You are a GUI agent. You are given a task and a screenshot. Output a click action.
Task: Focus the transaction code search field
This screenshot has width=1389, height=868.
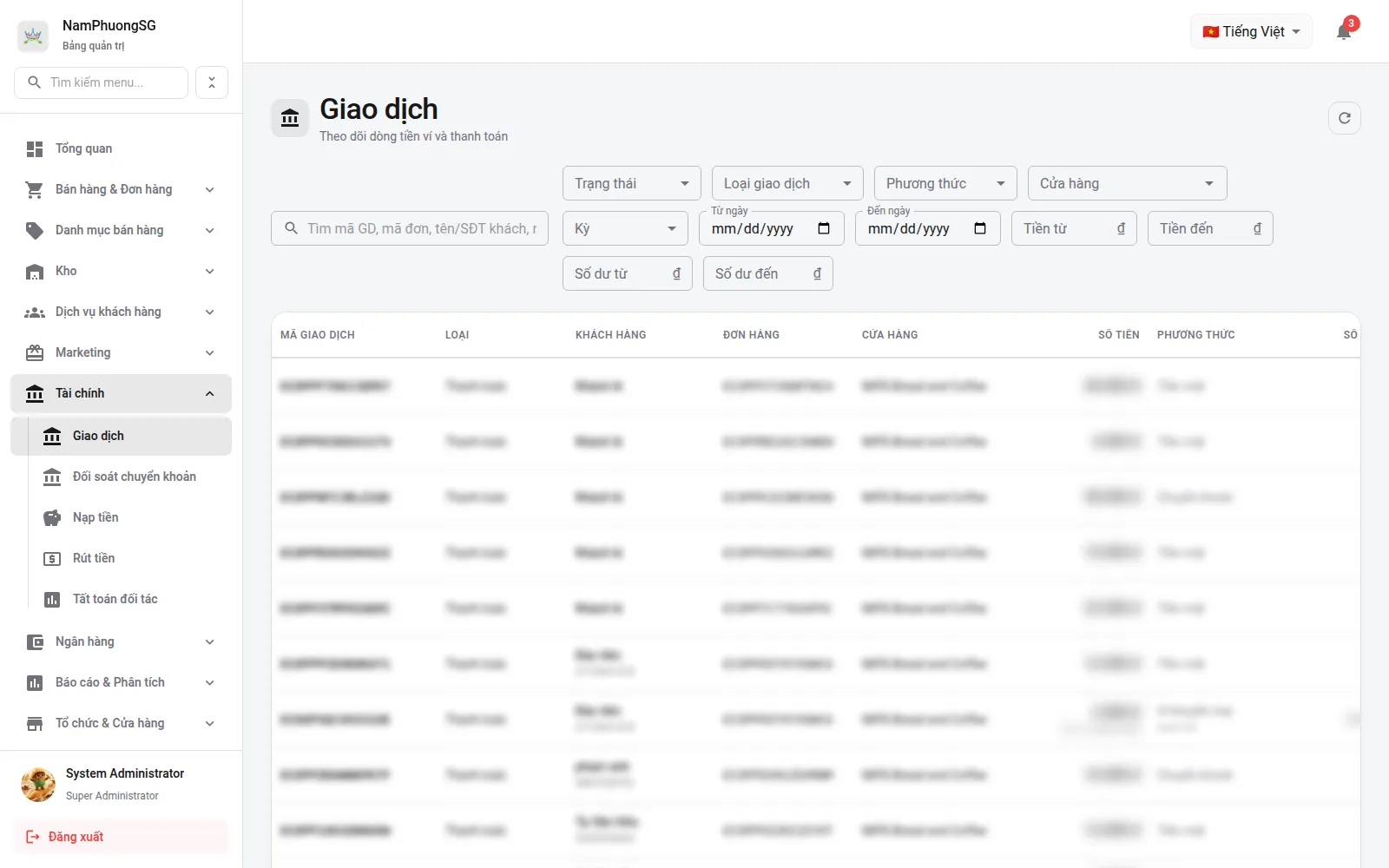pyautogui.click(x=410, y=228)
